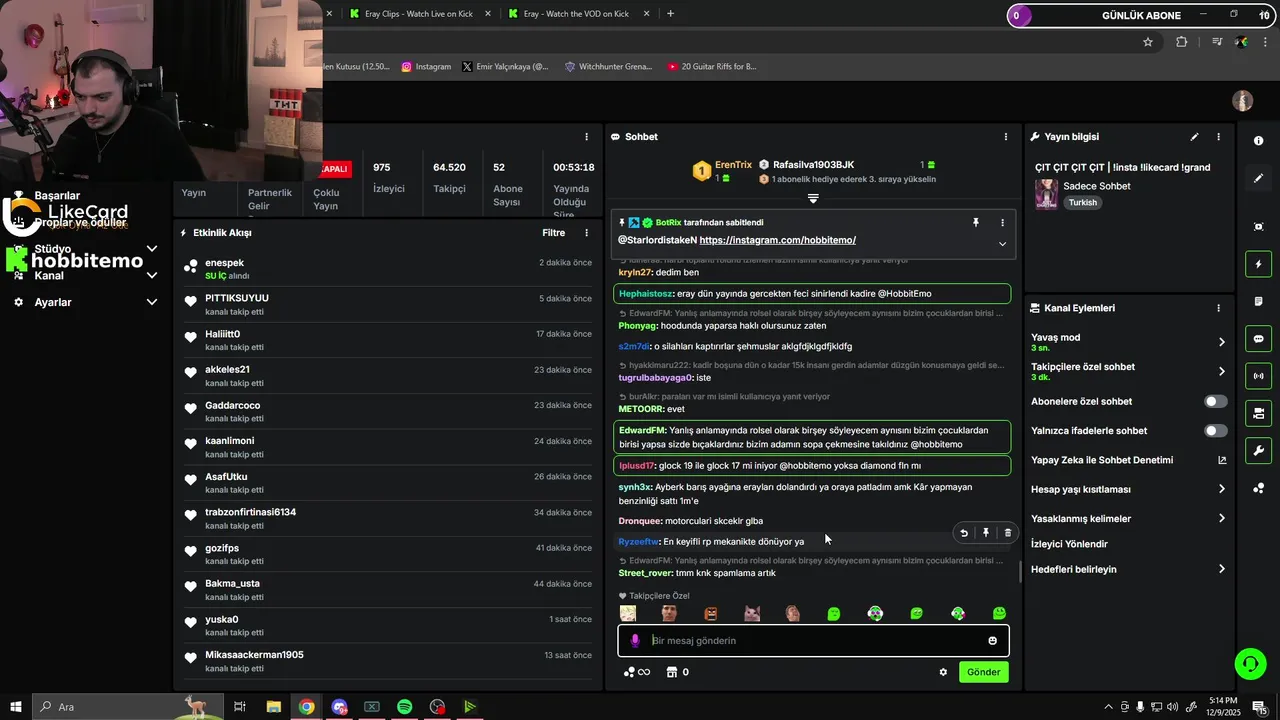Open Witchhunter Grena bookmark

pos(608,67)
